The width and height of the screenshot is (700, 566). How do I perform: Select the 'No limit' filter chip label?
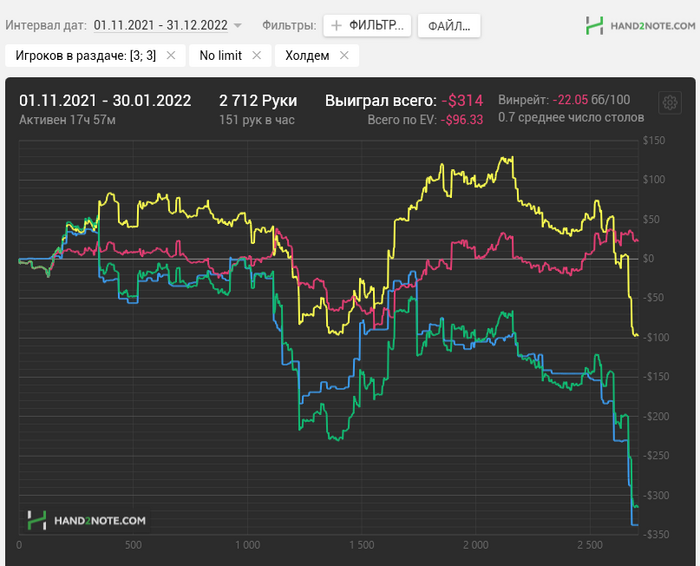[221, 55]
